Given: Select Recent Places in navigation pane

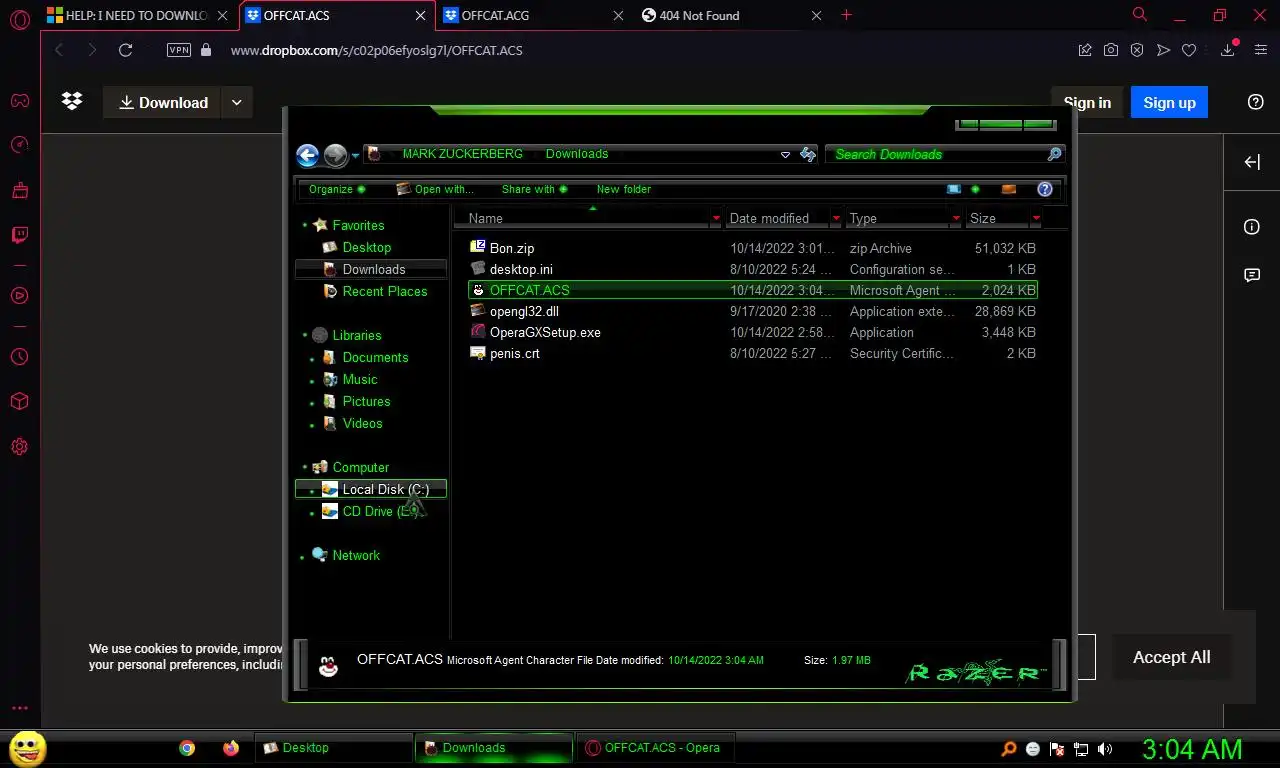Looking at the screenshot, I should 384,291.
